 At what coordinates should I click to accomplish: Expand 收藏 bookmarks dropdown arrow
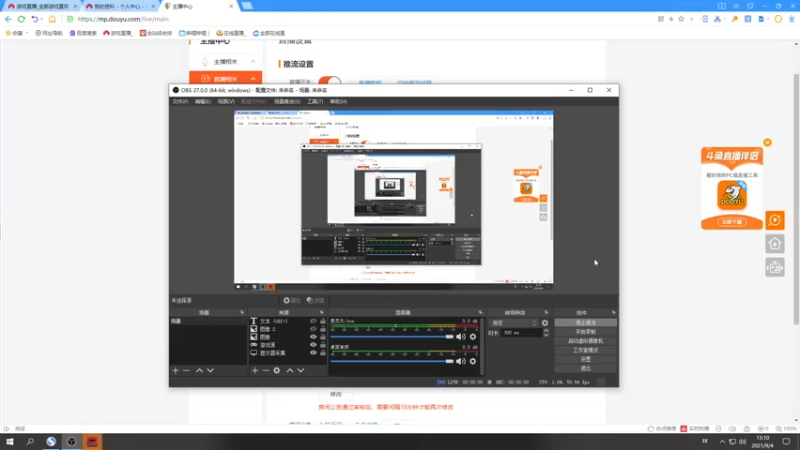point(27,33)
